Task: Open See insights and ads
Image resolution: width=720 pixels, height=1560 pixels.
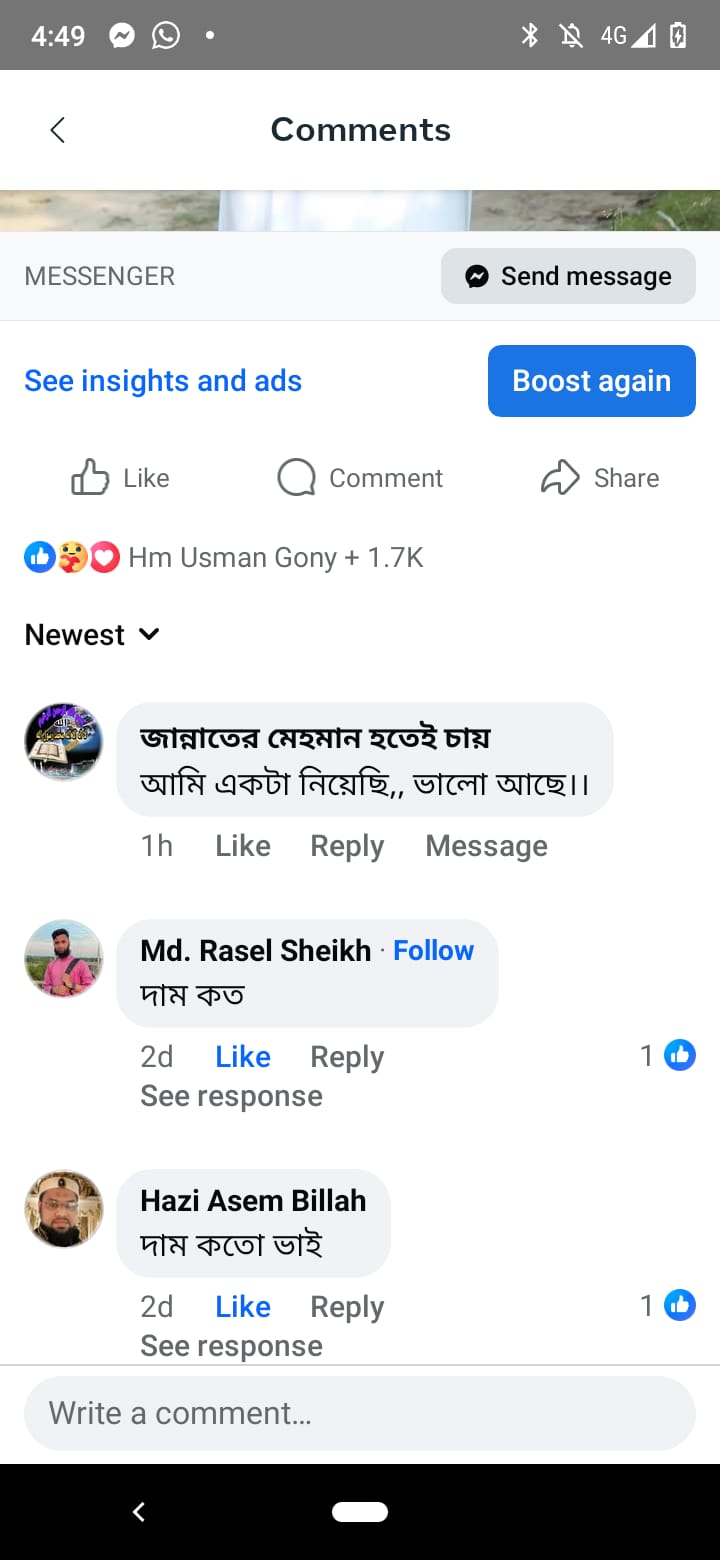Action: pyautogui.click(x=163, y=381)
